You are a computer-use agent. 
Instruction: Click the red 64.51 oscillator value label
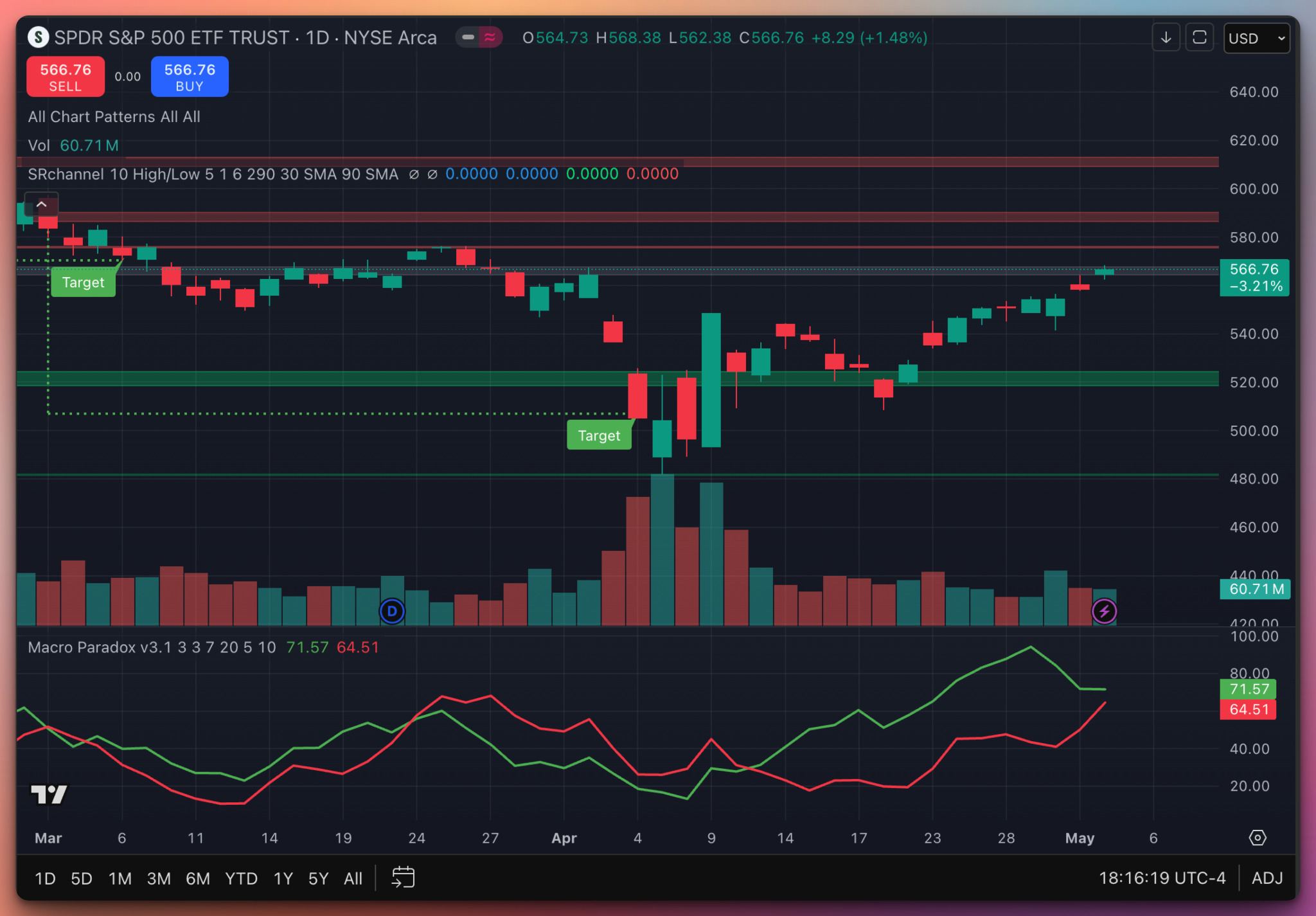click(1248, 710)
